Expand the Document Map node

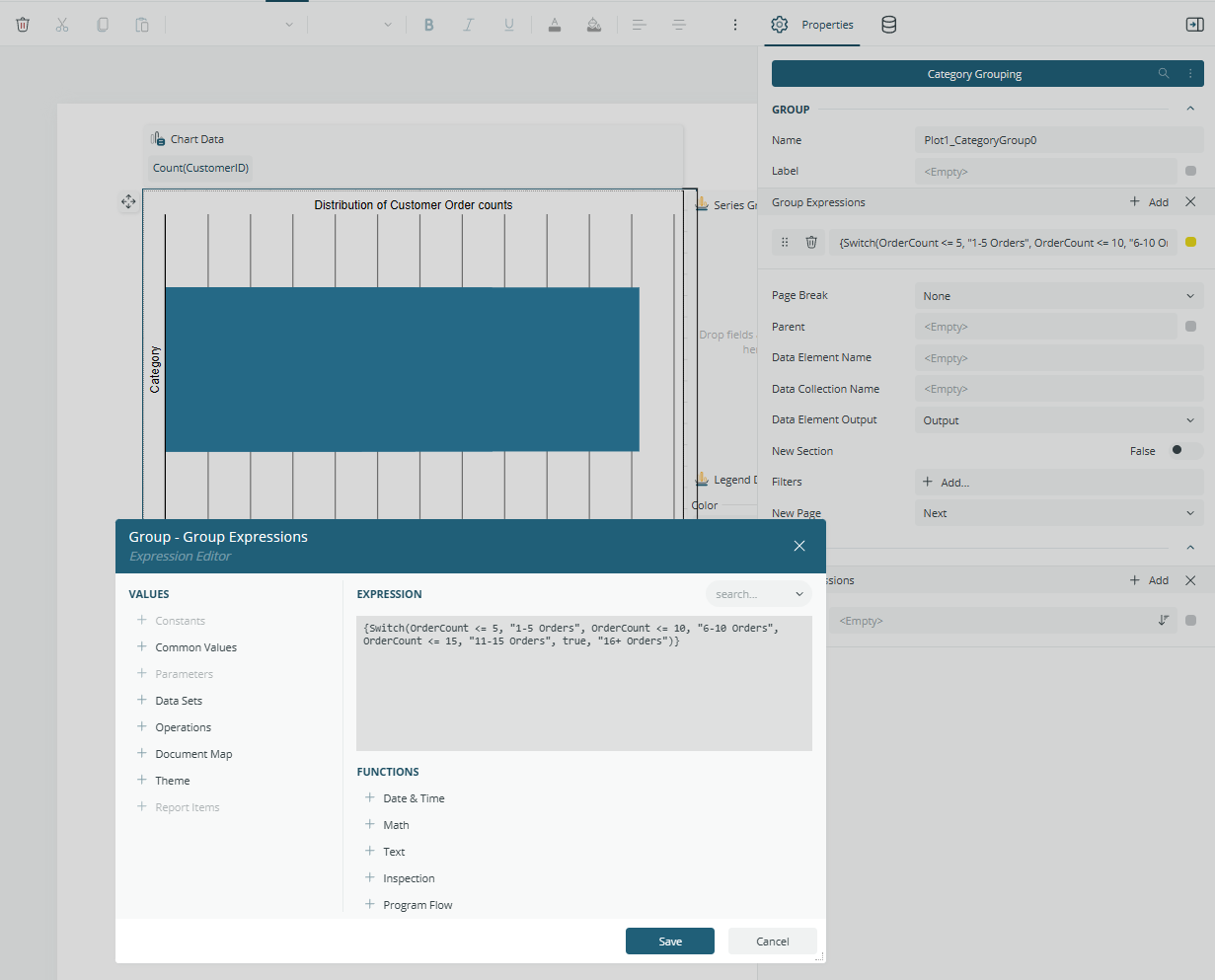[x=142, y=754]
